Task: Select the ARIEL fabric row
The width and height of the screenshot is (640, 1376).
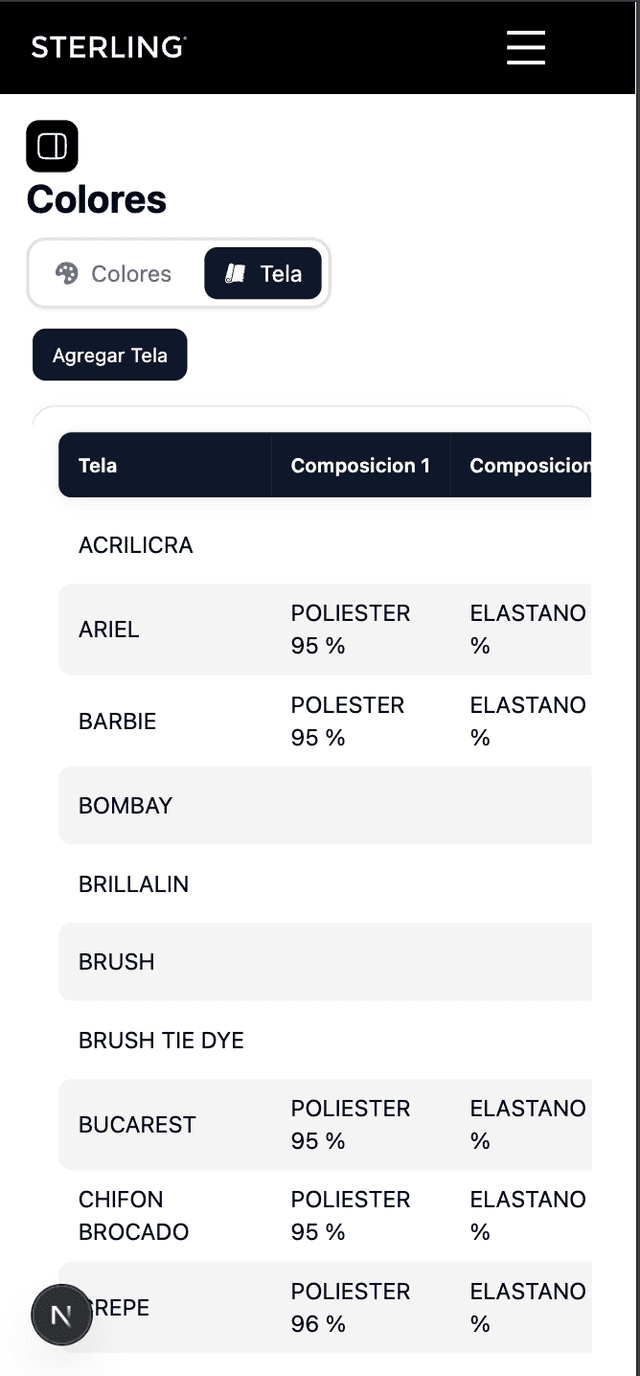Action: [109, 630]
